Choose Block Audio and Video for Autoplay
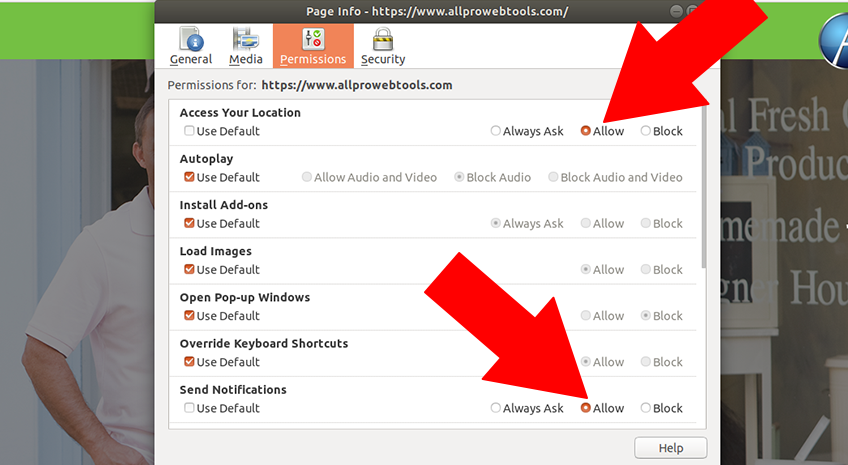 553,177
